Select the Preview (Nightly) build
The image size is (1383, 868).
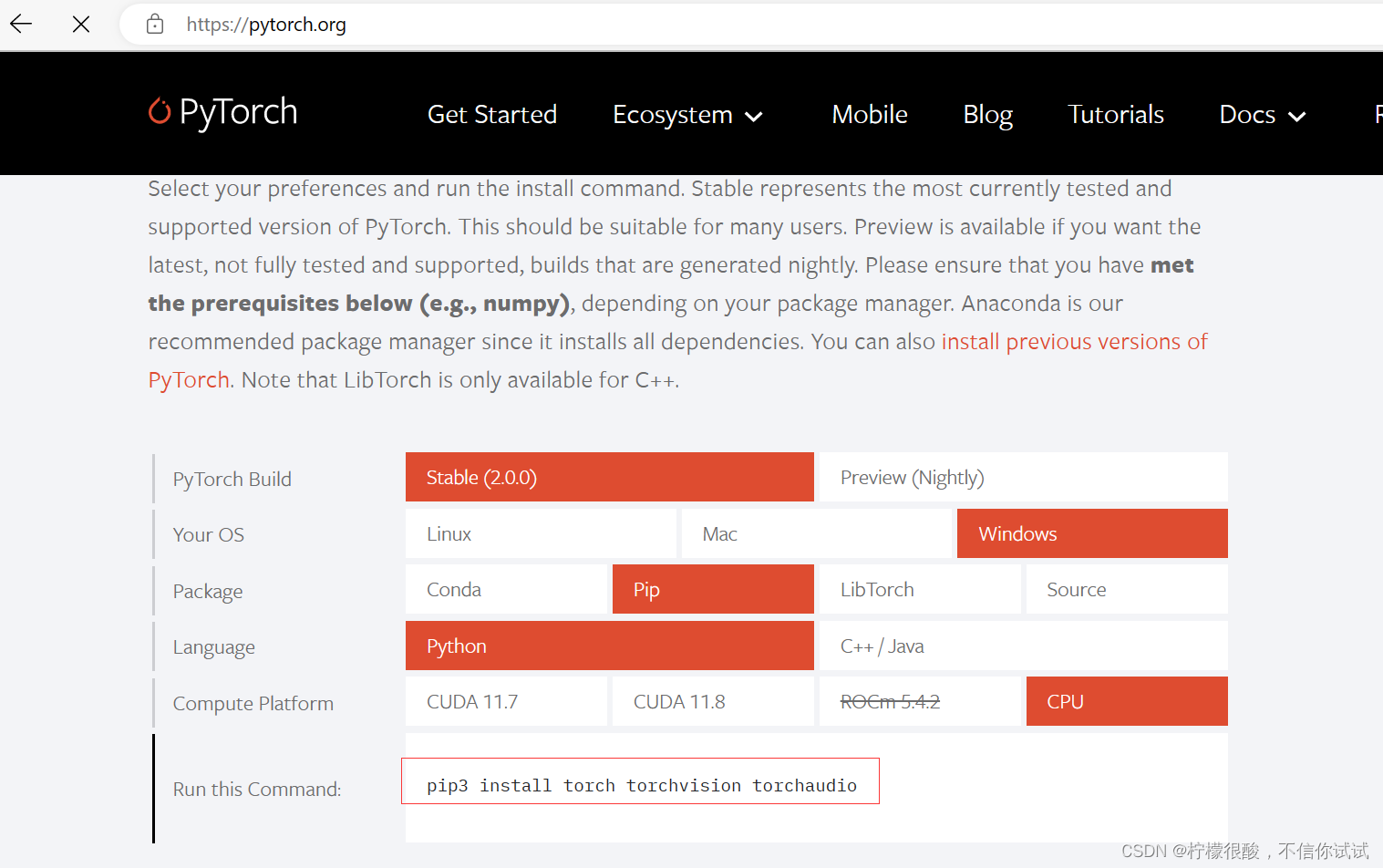(x=1024, y=477)
